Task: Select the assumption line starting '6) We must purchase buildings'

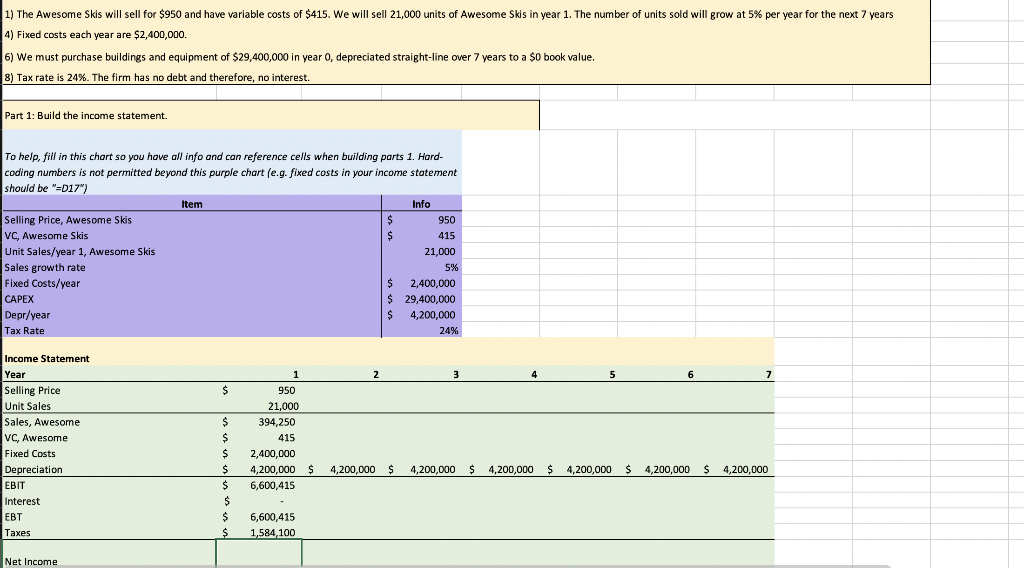Action: [x=299, y=57]
